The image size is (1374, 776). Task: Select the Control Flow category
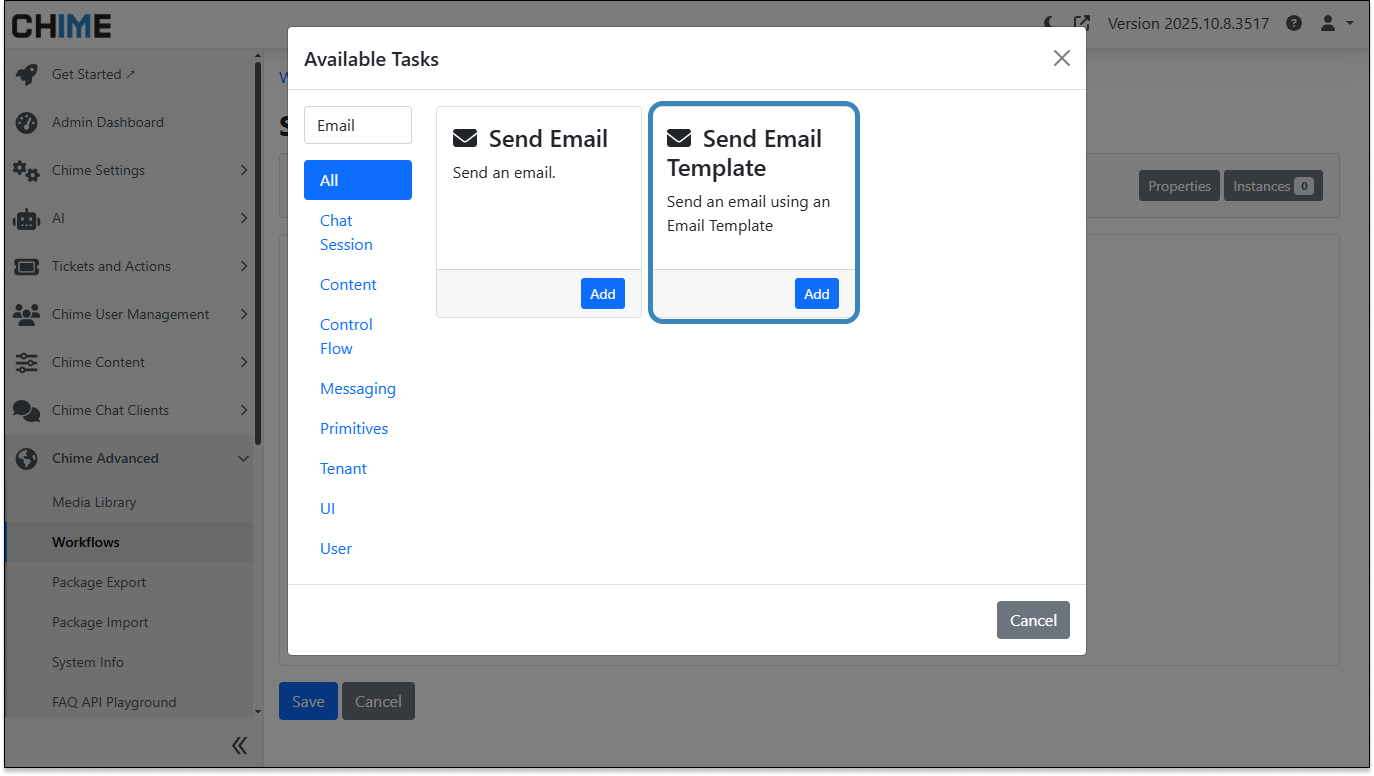(346, 337)
